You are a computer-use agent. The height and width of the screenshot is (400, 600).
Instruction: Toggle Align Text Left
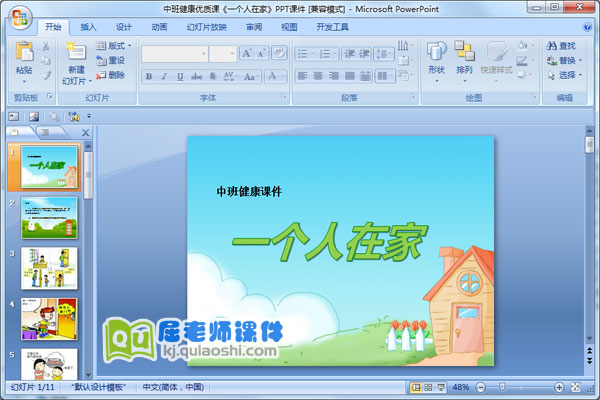[303, 76]
